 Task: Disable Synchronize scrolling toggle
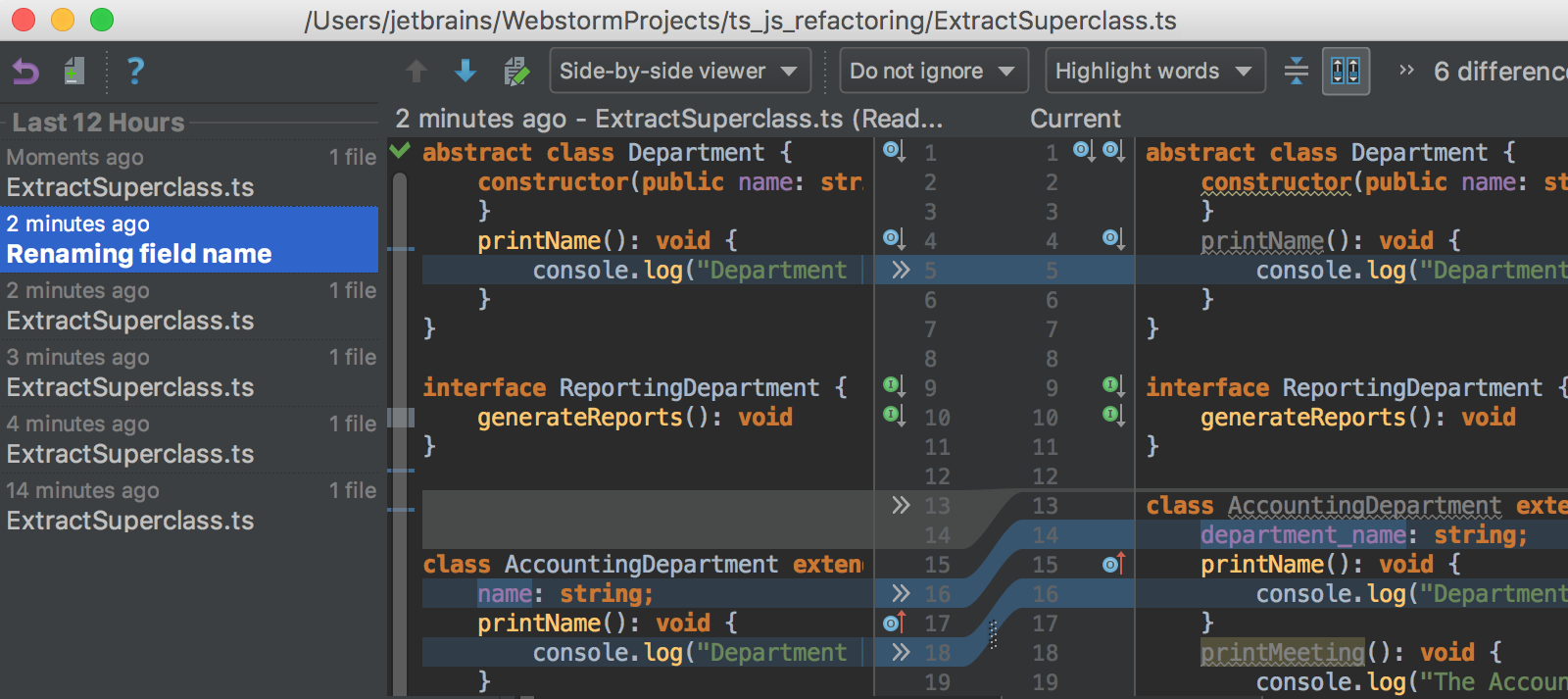pos(1345,72)
